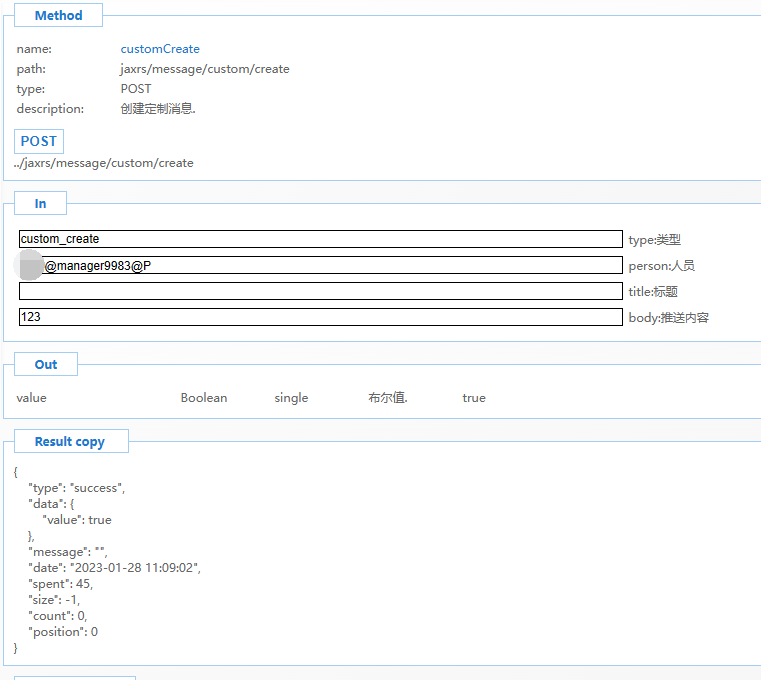Click the type:类型 field label
Viewport: 761px width, 680px height.
click(654, 240)
